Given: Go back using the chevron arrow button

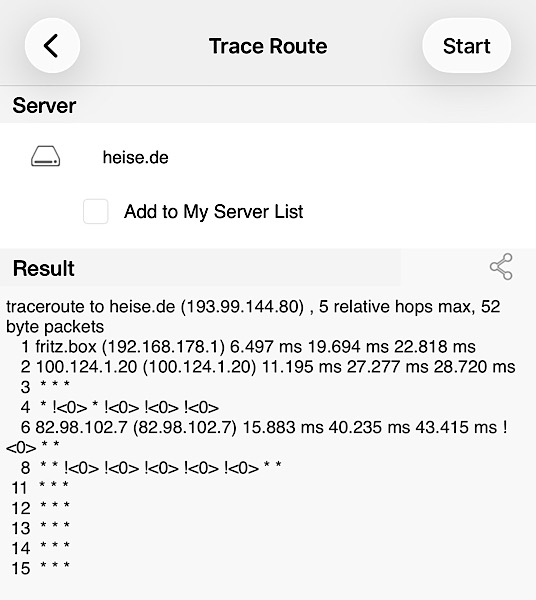Looking at the screenshot, I should (52, 46).
